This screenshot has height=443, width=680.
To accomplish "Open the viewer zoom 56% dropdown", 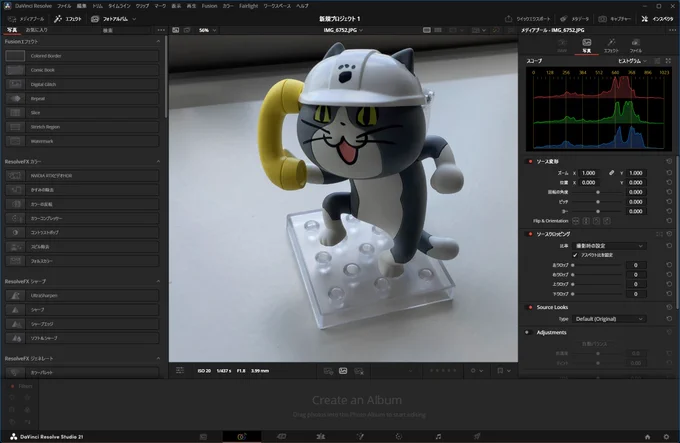I will 208,30.
